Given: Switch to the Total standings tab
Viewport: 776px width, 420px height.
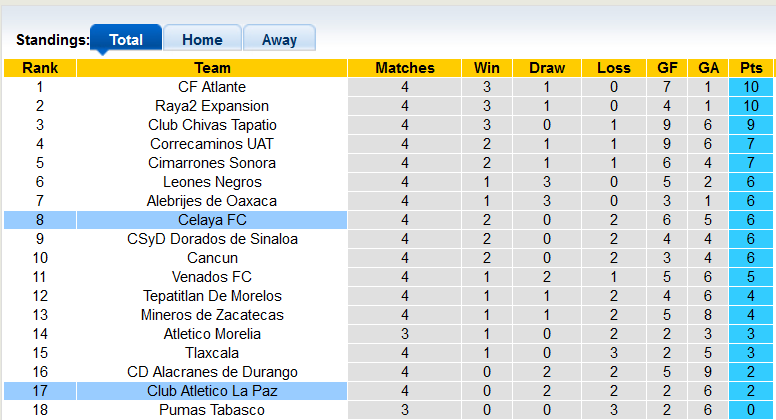Looking at the screenshot, I should [126, 40].
